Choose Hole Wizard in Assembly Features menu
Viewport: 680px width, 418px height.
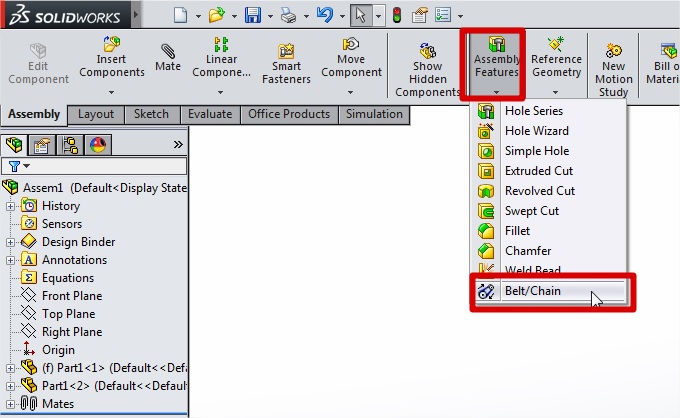coord(536,131)
